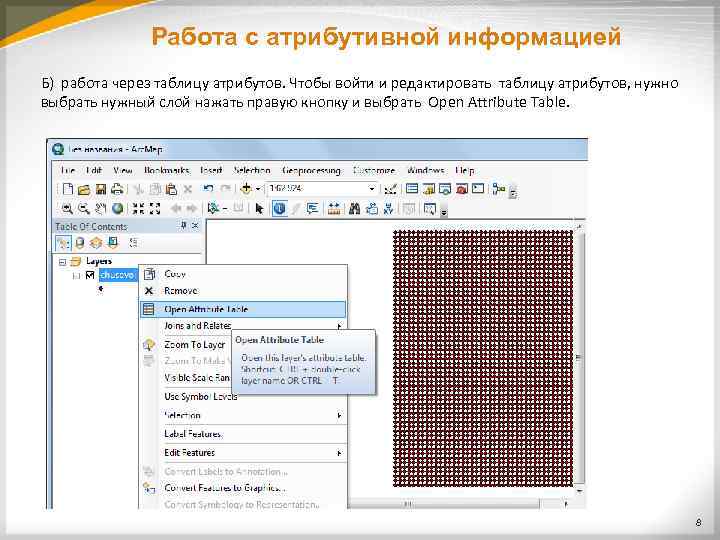This screenshot has height=540, width=720.
Task: Open a map with the folder icon
Action: 84,189
